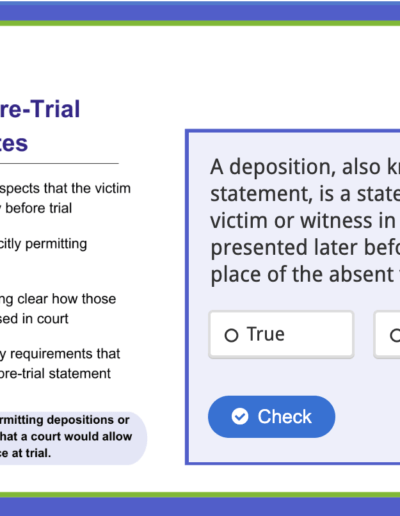
Task: Click the blue header bar at top
Action: tap(200, 11)
